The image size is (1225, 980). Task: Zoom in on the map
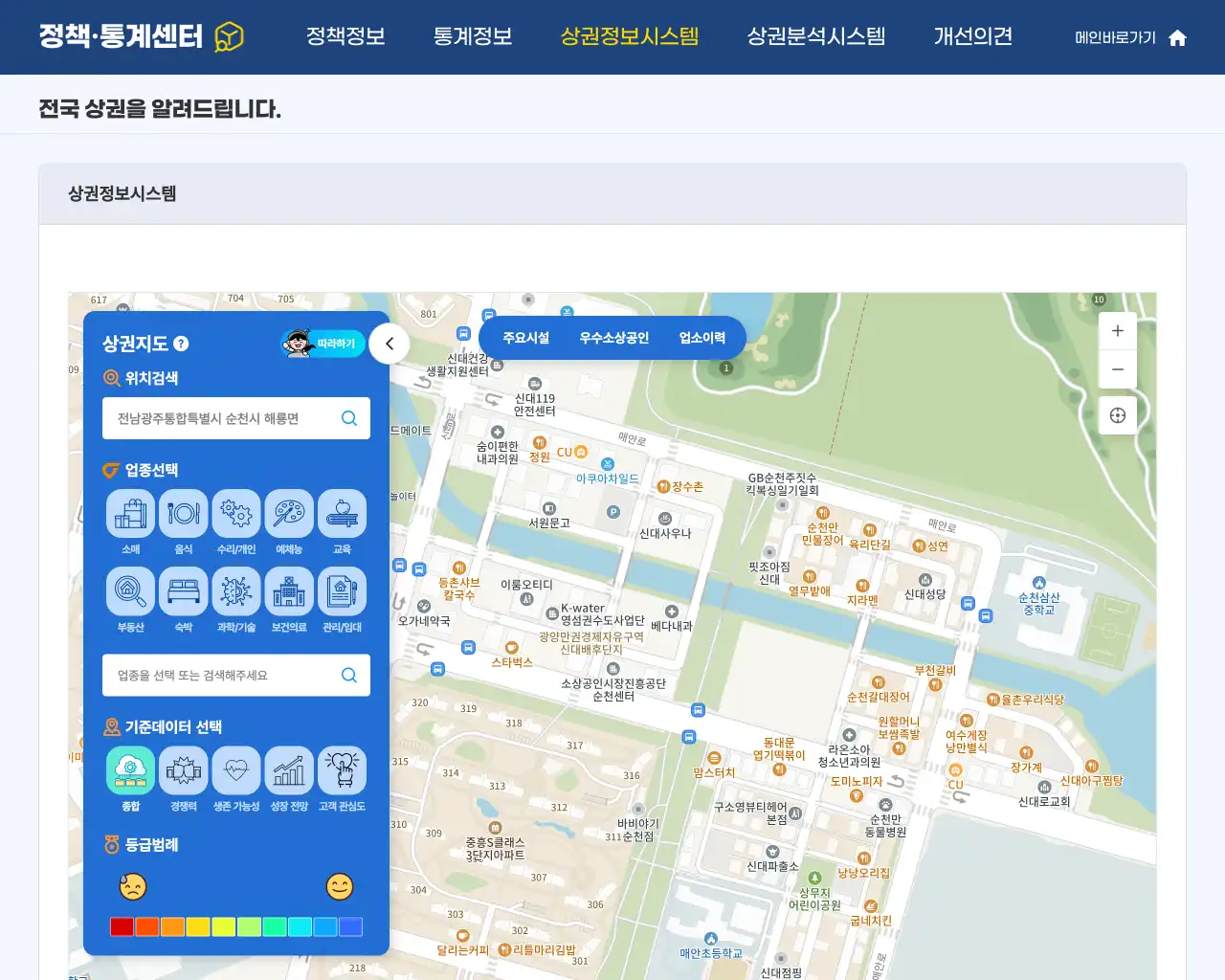coord(1118,331)
